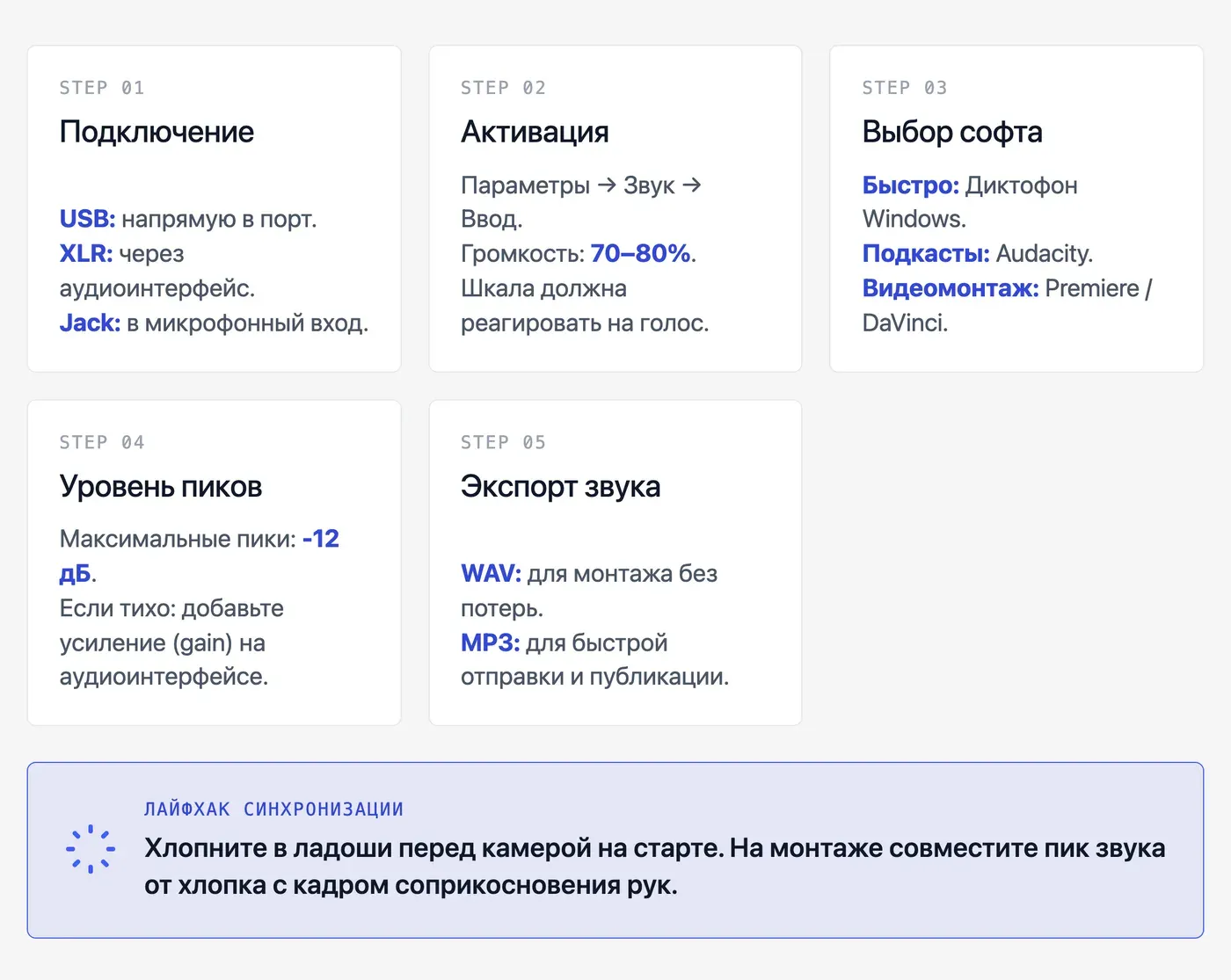Image resolution: width=1231 pixels, height=980 pixels.
Task: Click the 'ЛАЙФХАК СИНХРОНИЗАЦИИ' label
Action: 273,809
